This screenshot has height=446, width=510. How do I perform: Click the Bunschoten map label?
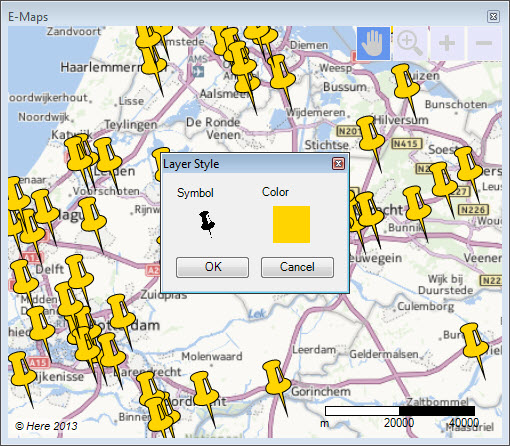coord(456,104)
